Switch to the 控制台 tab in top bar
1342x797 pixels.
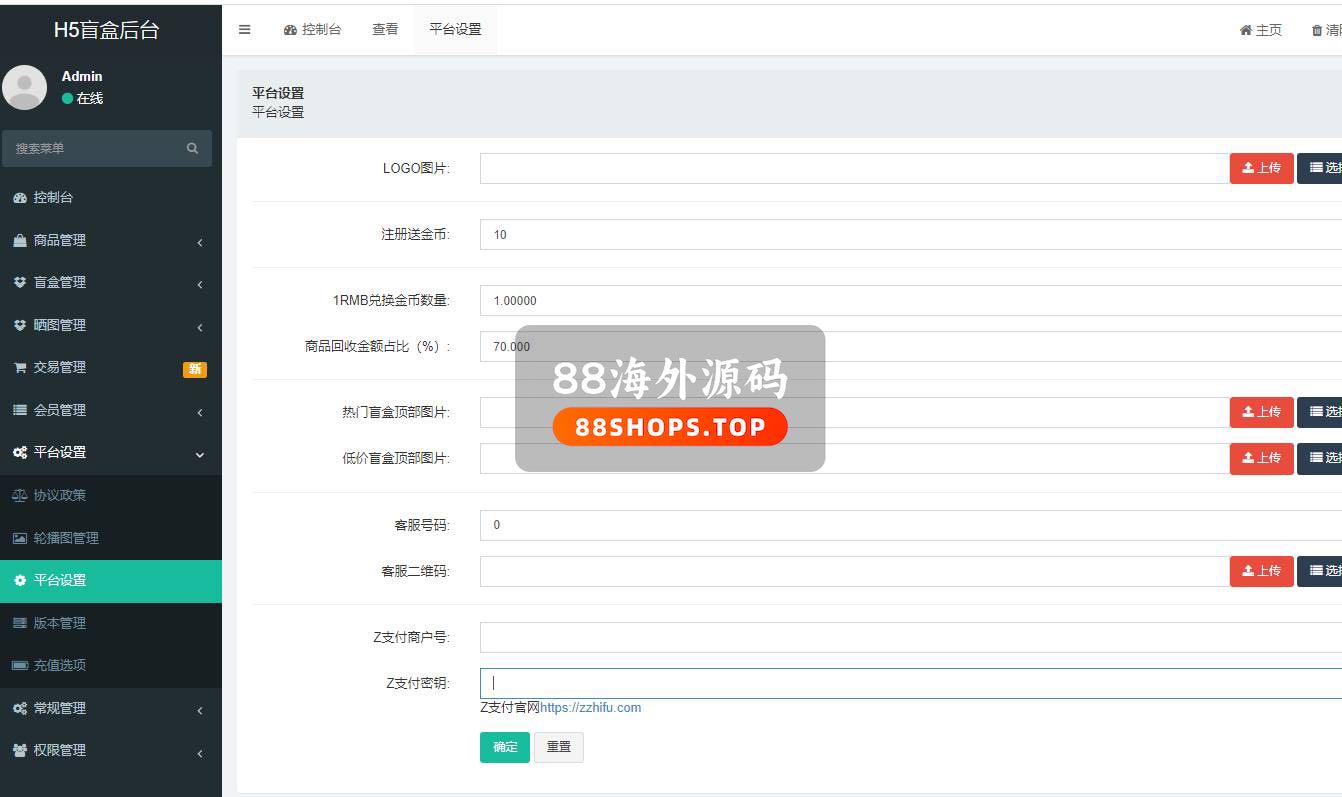[312, 30]
